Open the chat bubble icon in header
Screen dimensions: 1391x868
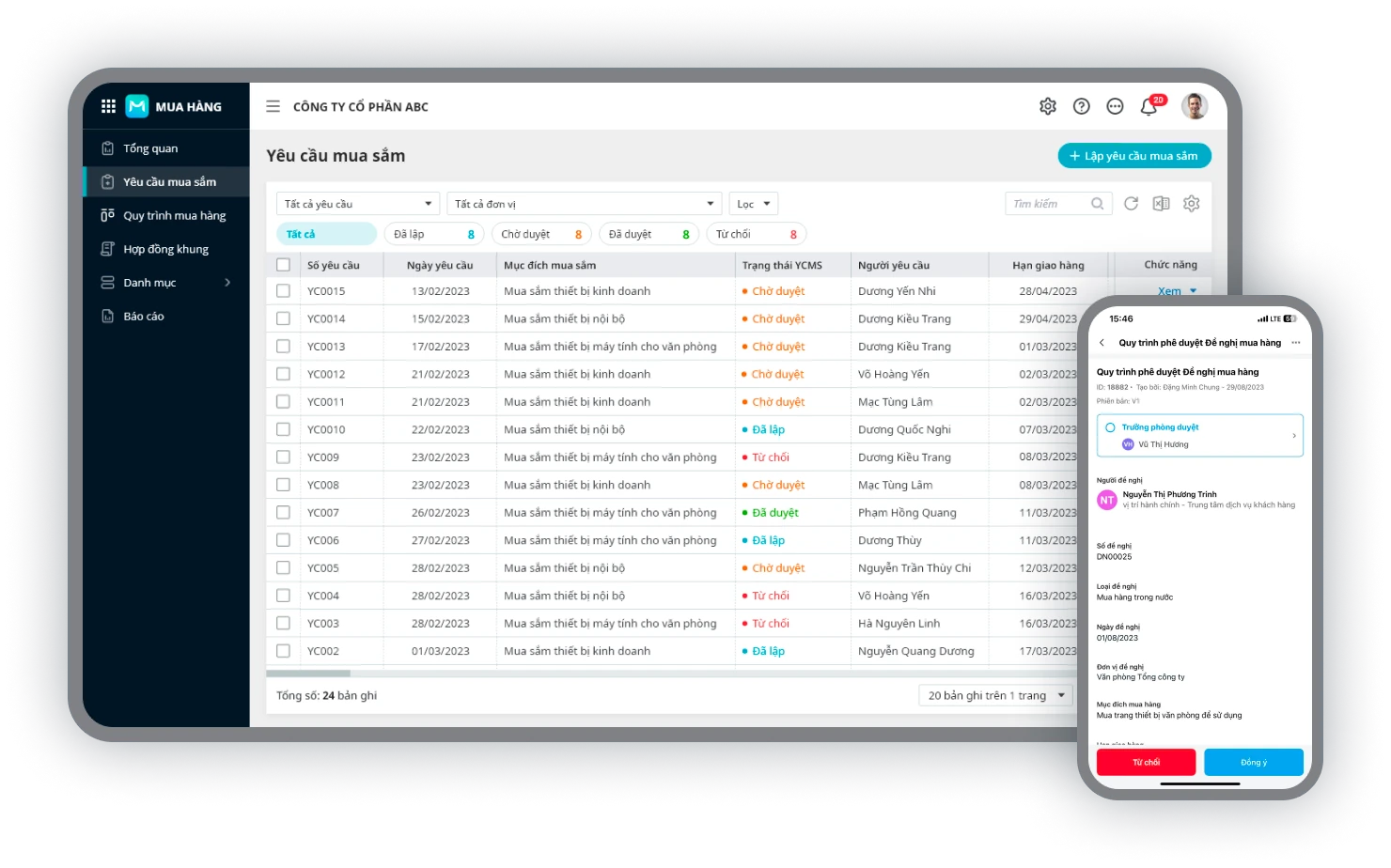(1115, 106)
